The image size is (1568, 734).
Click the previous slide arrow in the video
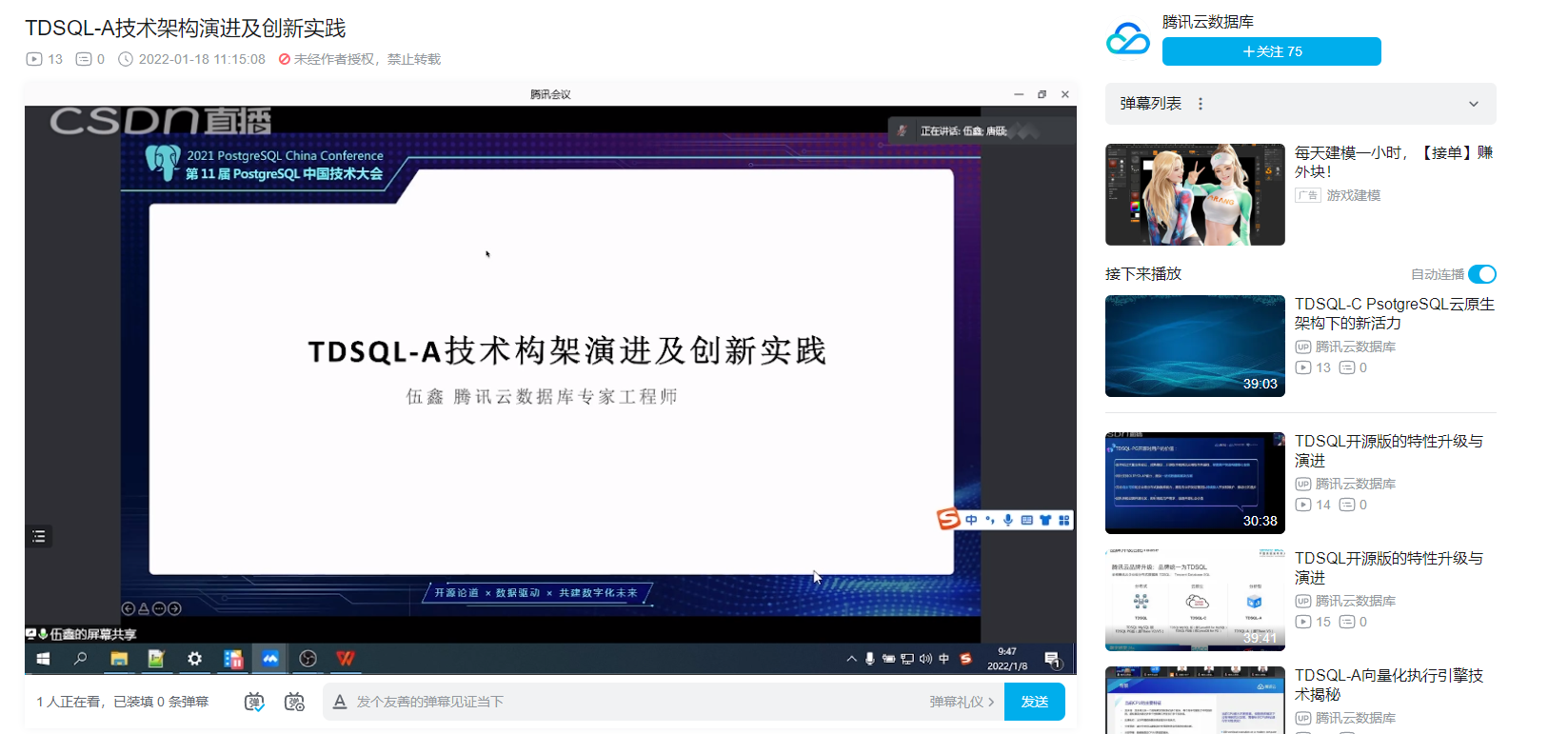pos(129,608)
